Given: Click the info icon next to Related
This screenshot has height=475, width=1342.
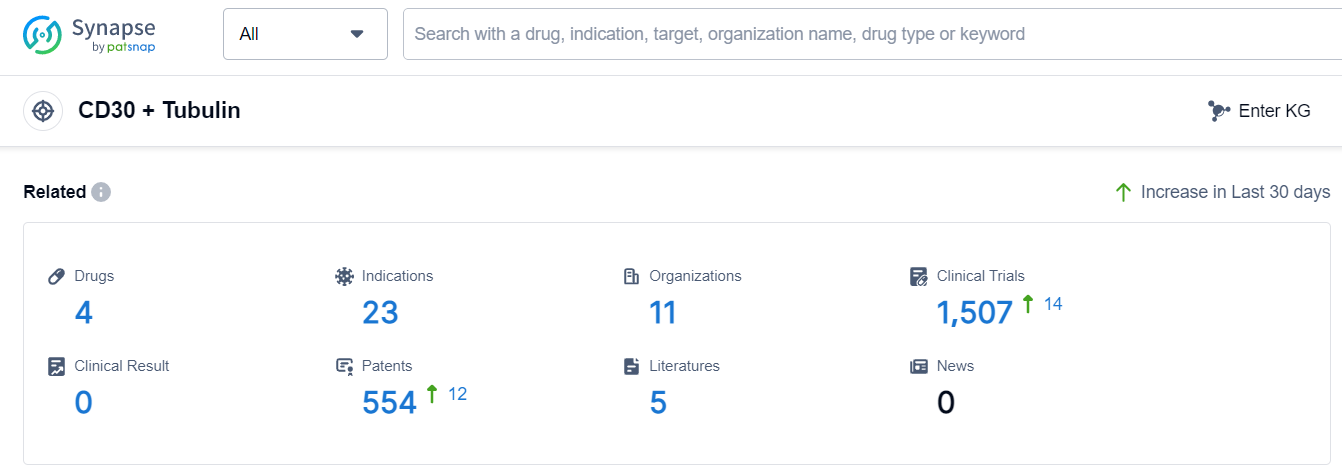Looking at the screenshot, I should click(101, 192).
